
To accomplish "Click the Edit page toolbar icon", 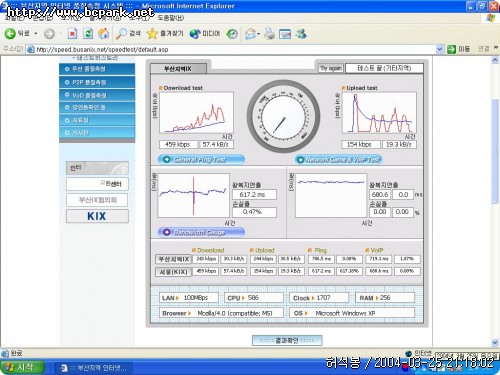I will click(x=285, y=34).
